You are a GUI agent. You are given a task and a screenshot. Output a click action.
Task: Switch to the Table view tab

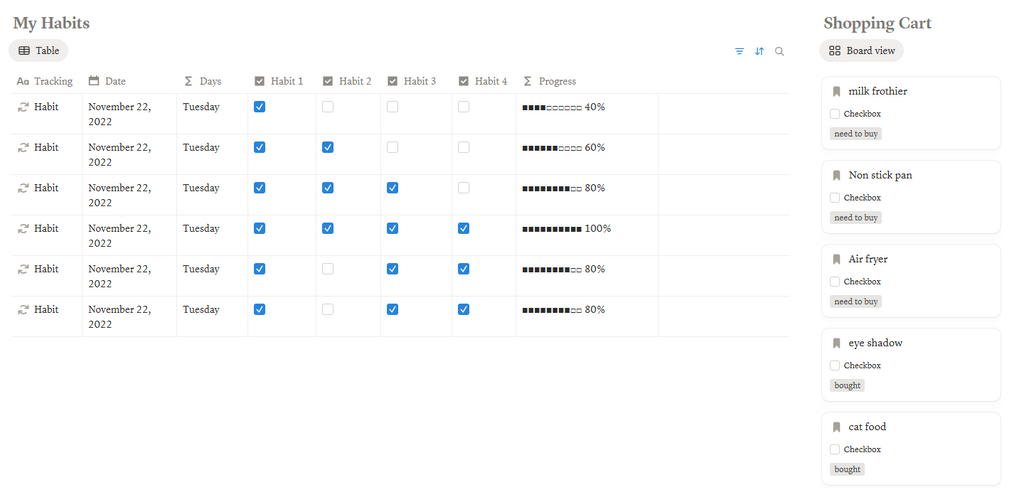(x=39, y=50)
